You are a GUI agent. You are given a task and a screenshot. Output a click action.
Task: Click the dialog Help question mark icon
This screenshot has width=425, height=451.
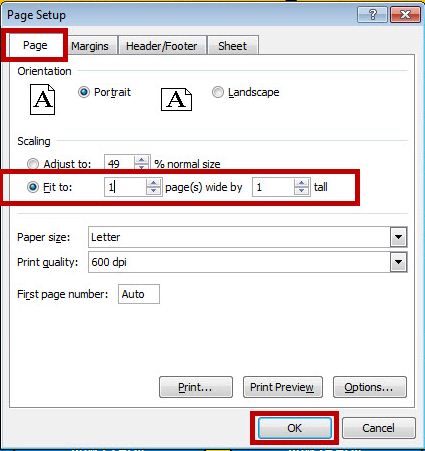coord(372,15)
